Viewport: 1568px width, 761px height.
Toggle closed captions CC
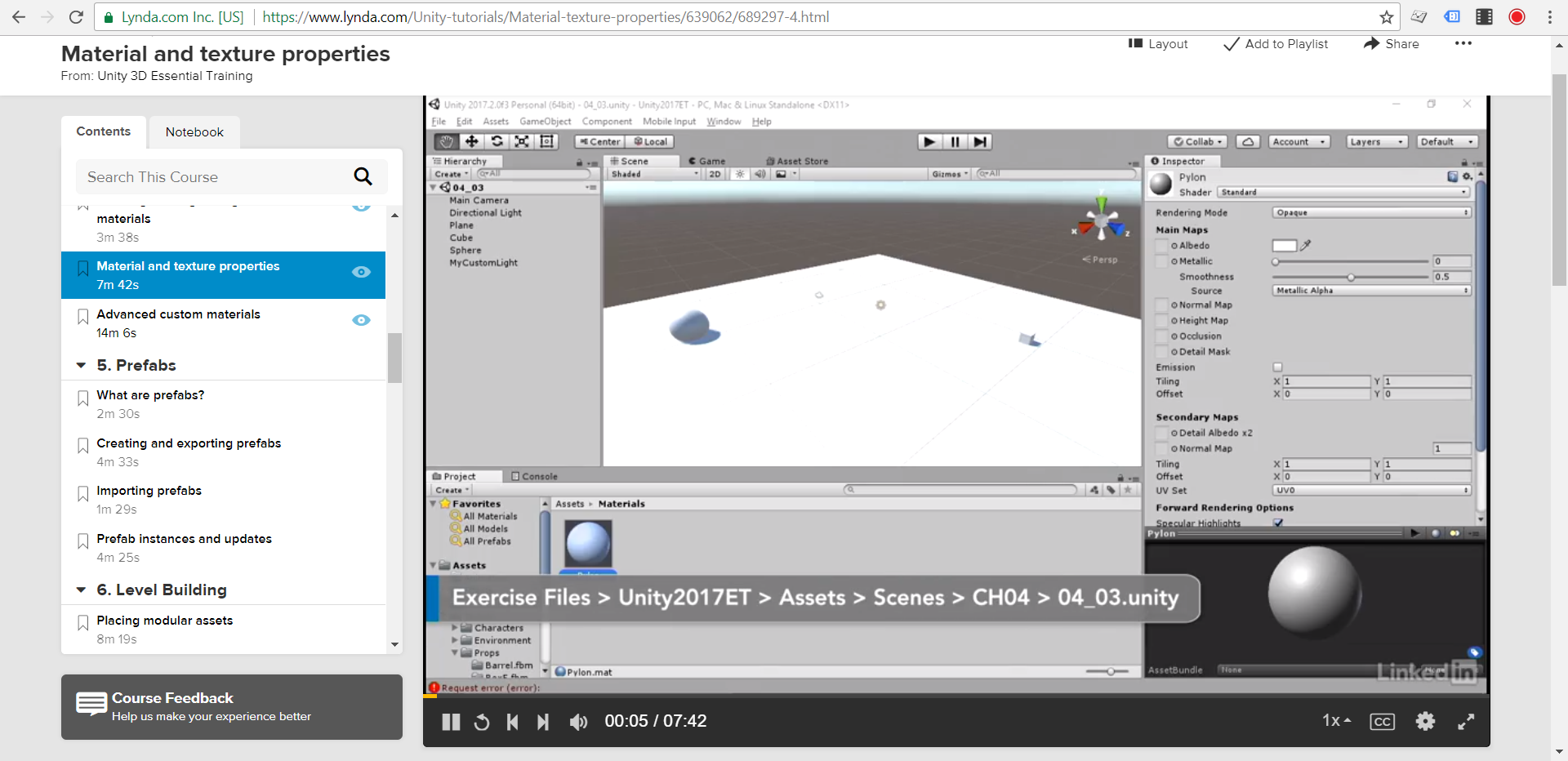point(1382,722)
